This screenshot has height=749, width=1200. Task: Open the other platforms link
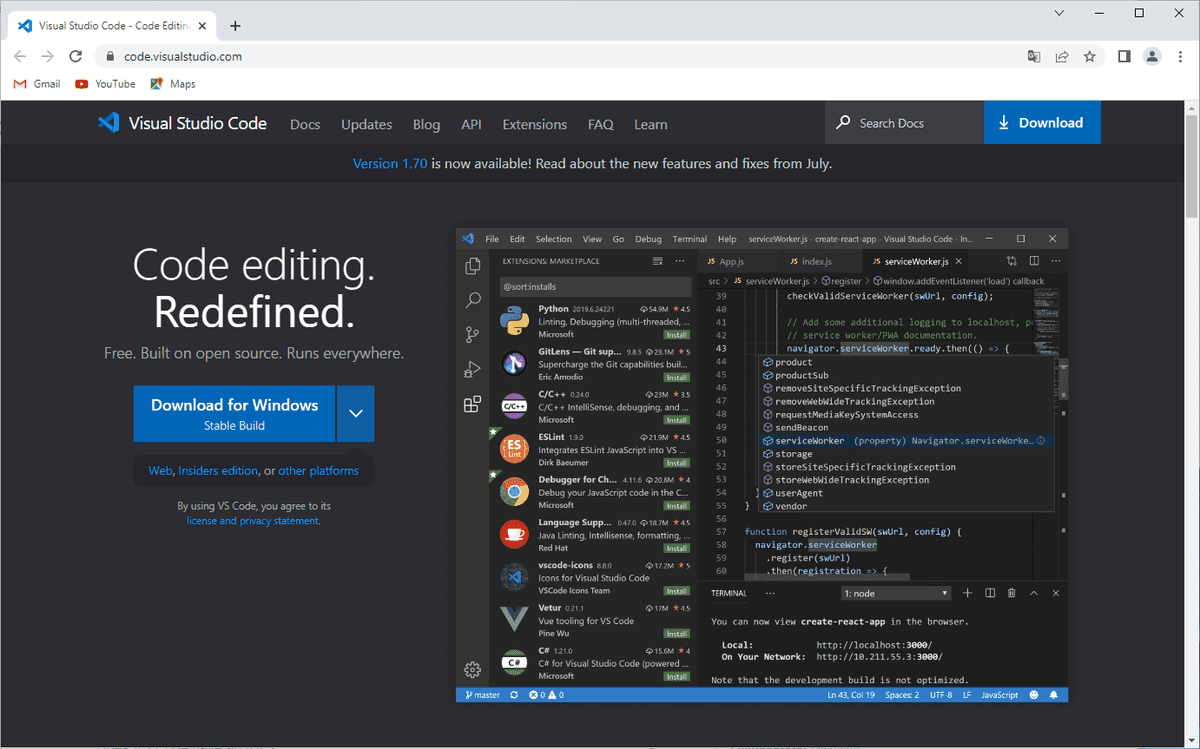(318, 470)
